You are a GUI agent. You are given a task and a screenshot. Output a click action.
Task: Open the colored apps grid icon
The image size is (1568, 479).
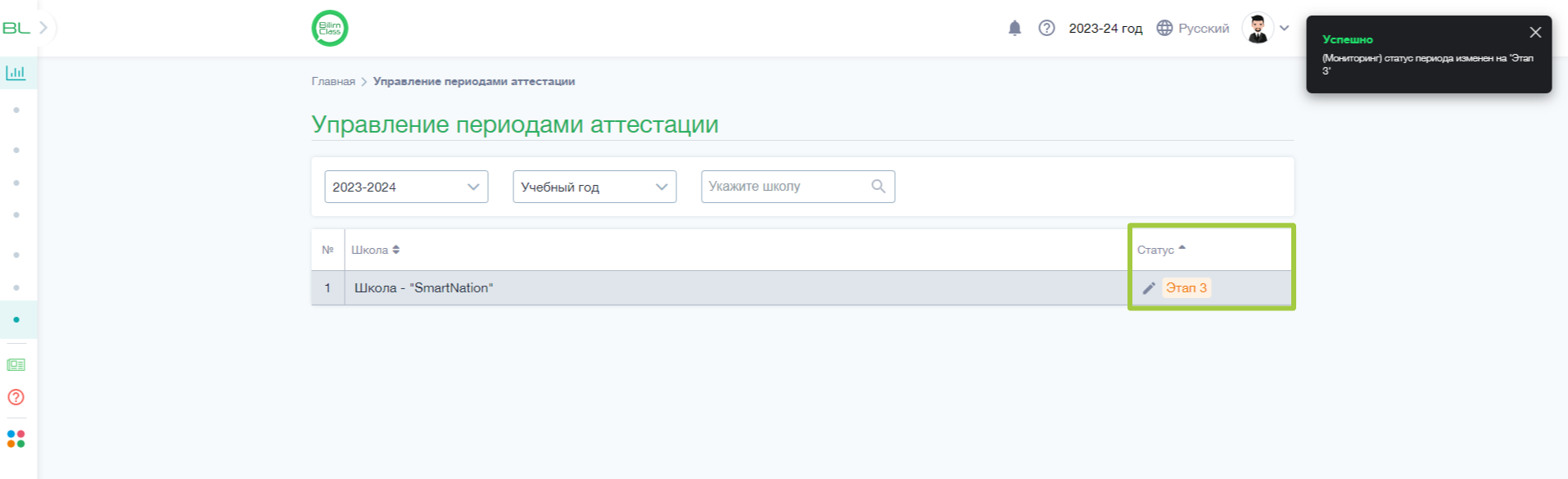click(16, 439)
